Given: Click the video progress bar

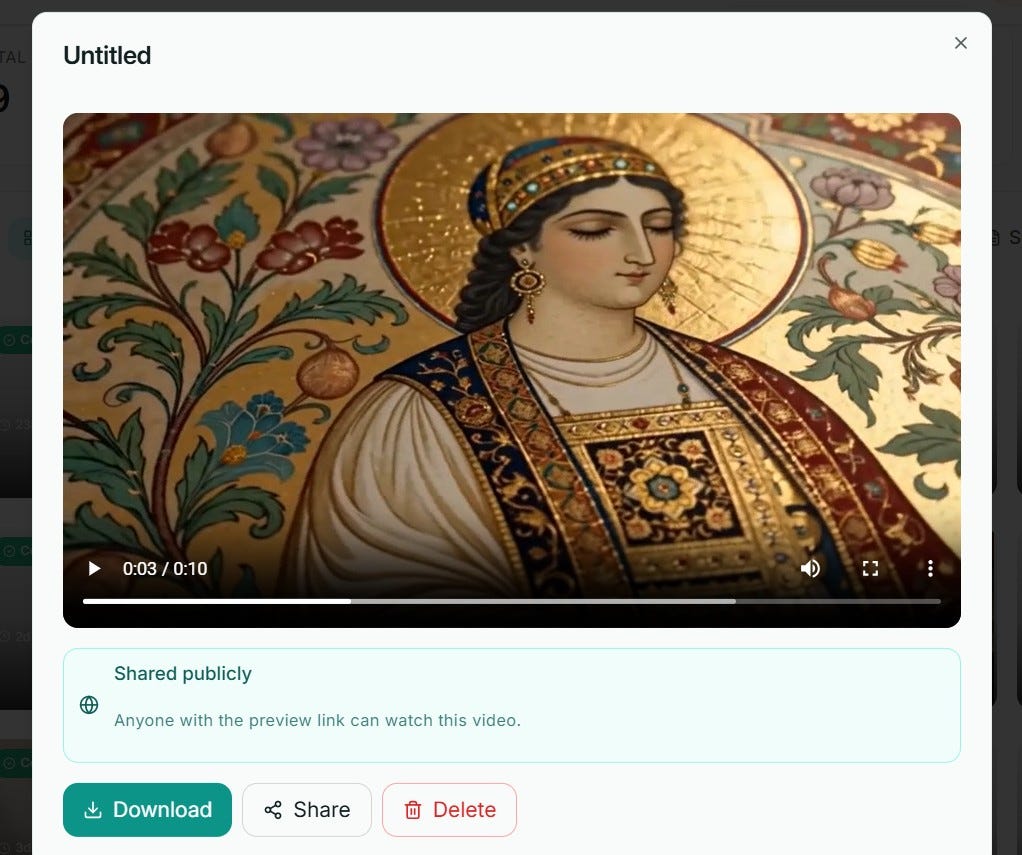Looking at the screenshot, I should pos(512,601).
